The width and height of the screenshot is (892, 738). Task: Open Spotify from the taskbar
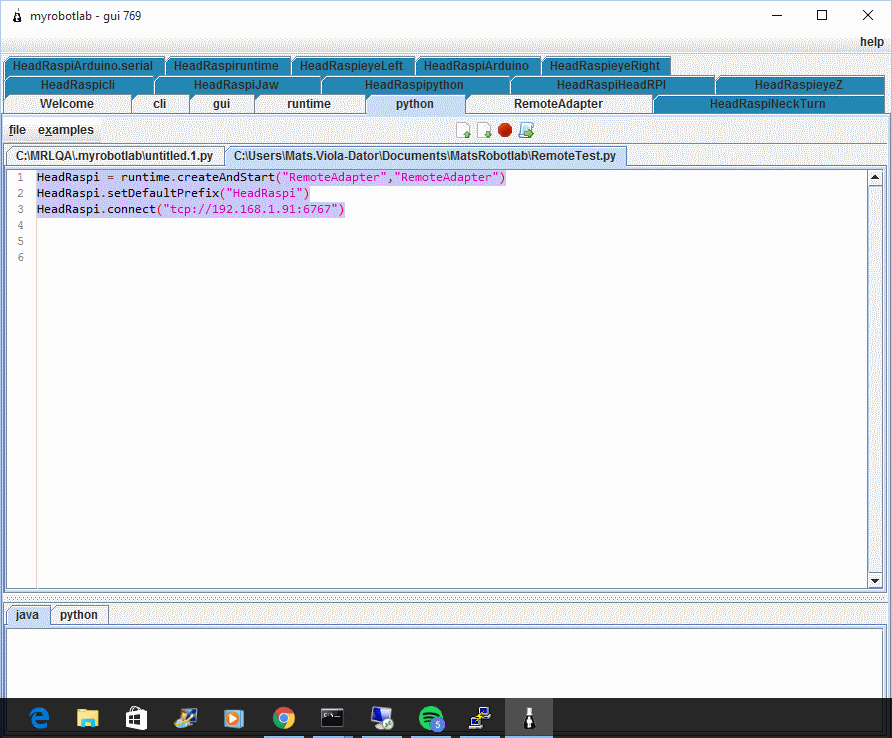431,718
